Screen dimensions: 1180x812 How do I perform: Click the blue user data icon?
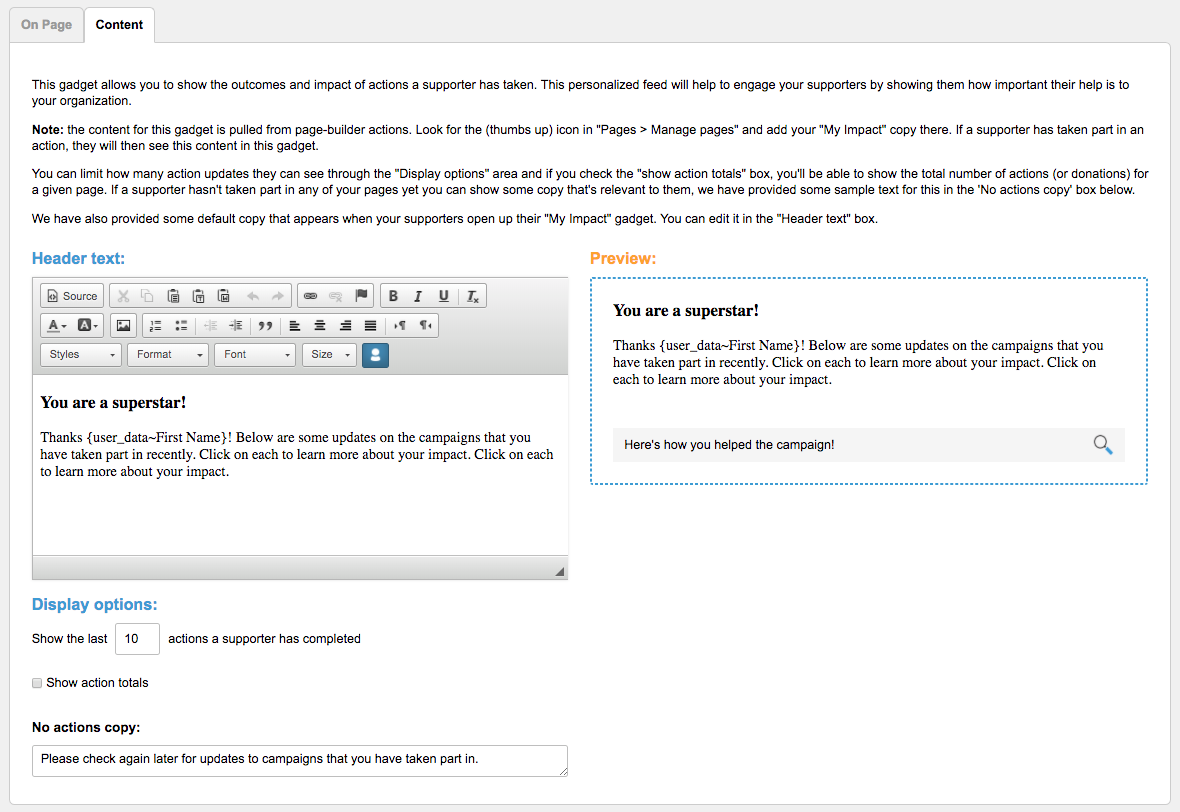(375, 355)
